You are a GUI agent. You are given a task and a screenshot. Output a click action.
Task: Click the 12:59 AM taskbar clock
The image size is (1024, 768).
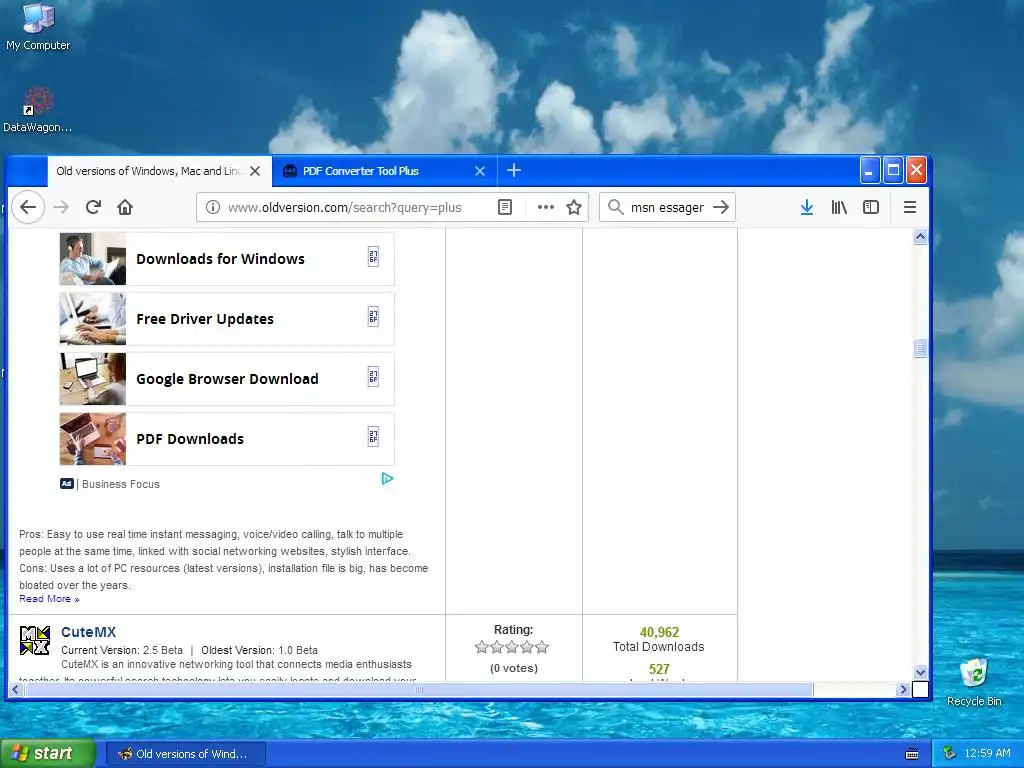(987, 754)
